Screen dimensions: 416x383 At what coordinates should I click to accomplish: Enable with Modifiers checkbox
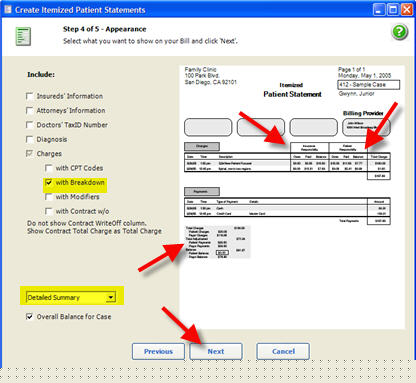(49, 197)
